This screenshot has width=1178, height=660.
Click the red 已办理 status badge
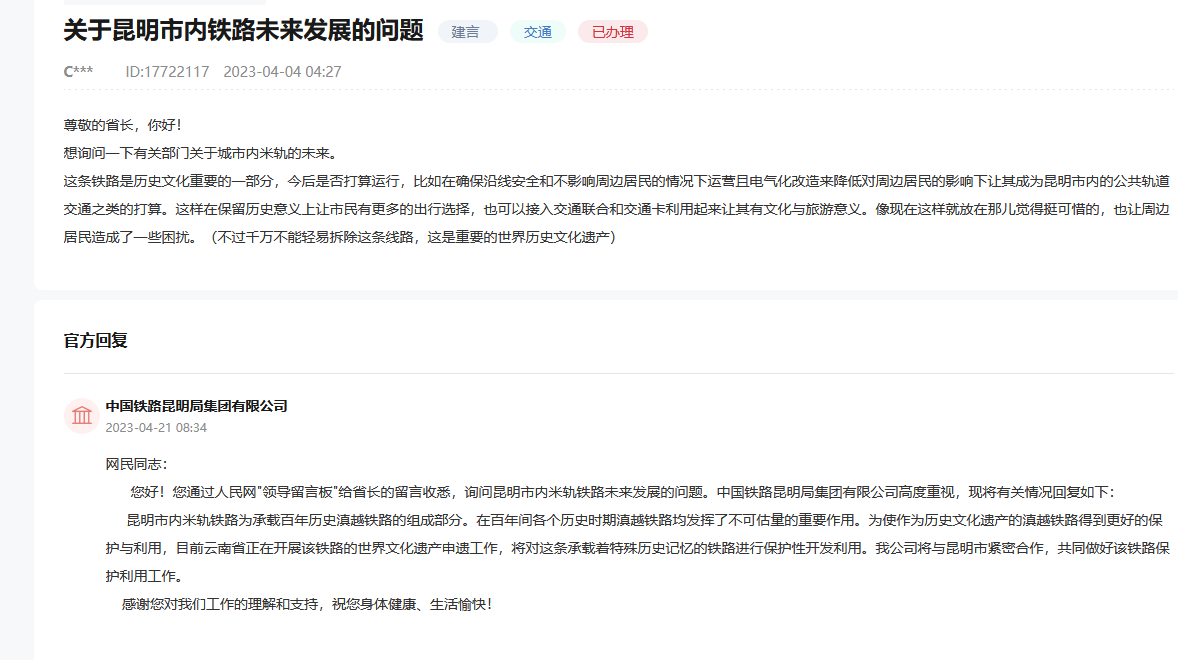click(x=612, y=32)
